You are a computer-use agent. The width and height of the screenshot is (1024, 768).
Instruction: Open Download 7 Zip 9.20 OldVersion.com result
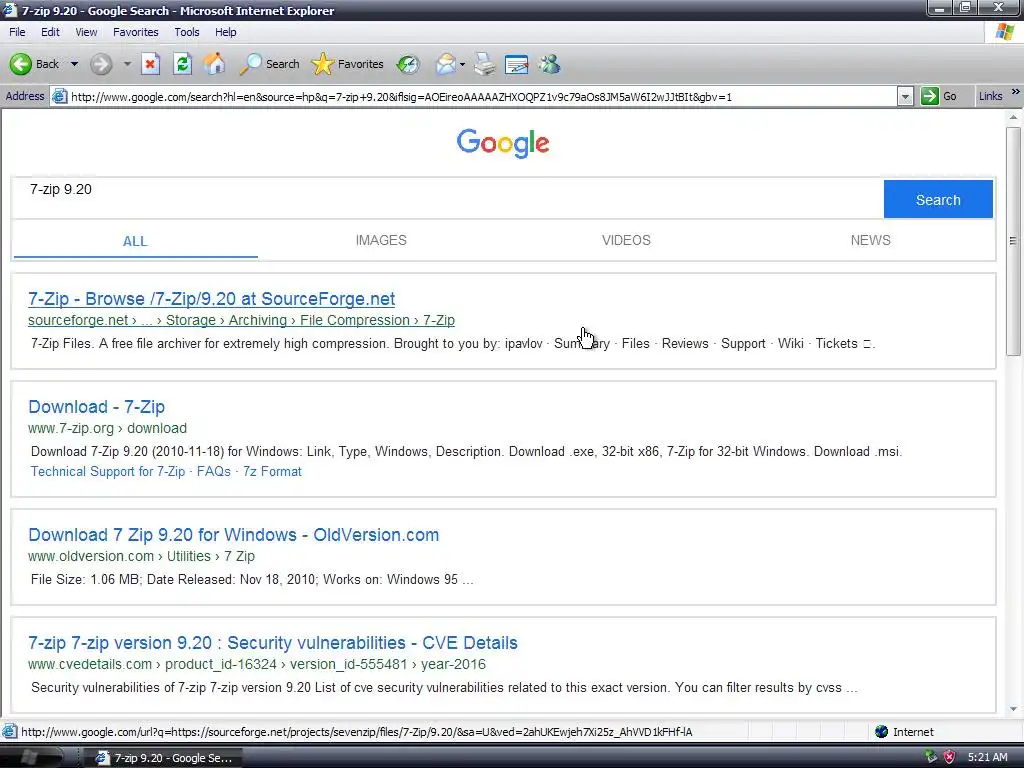coord(234,535)
